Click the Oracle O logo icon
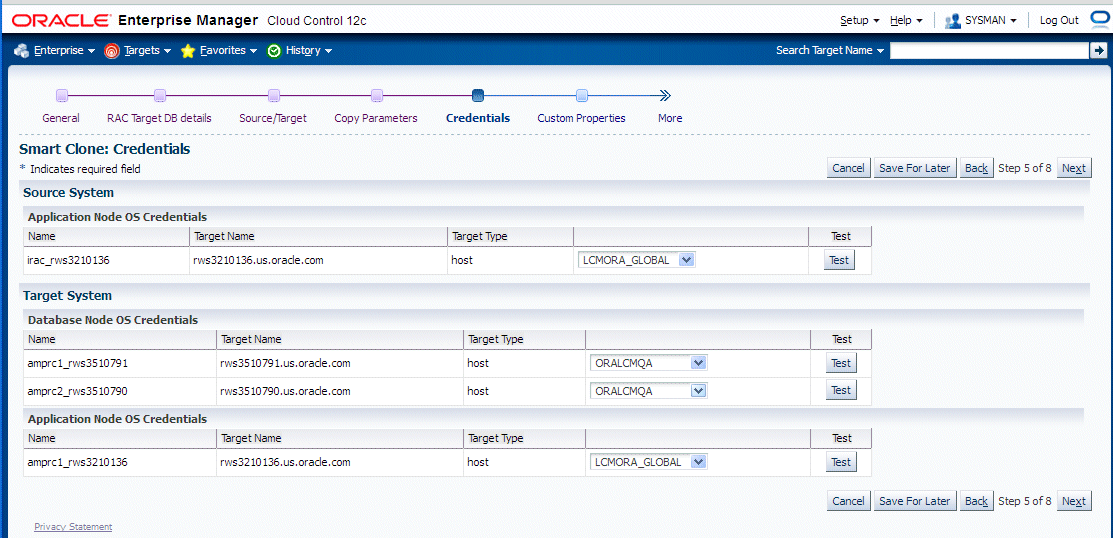Viewport: 1113px width, 538px height. point(1100,20)
